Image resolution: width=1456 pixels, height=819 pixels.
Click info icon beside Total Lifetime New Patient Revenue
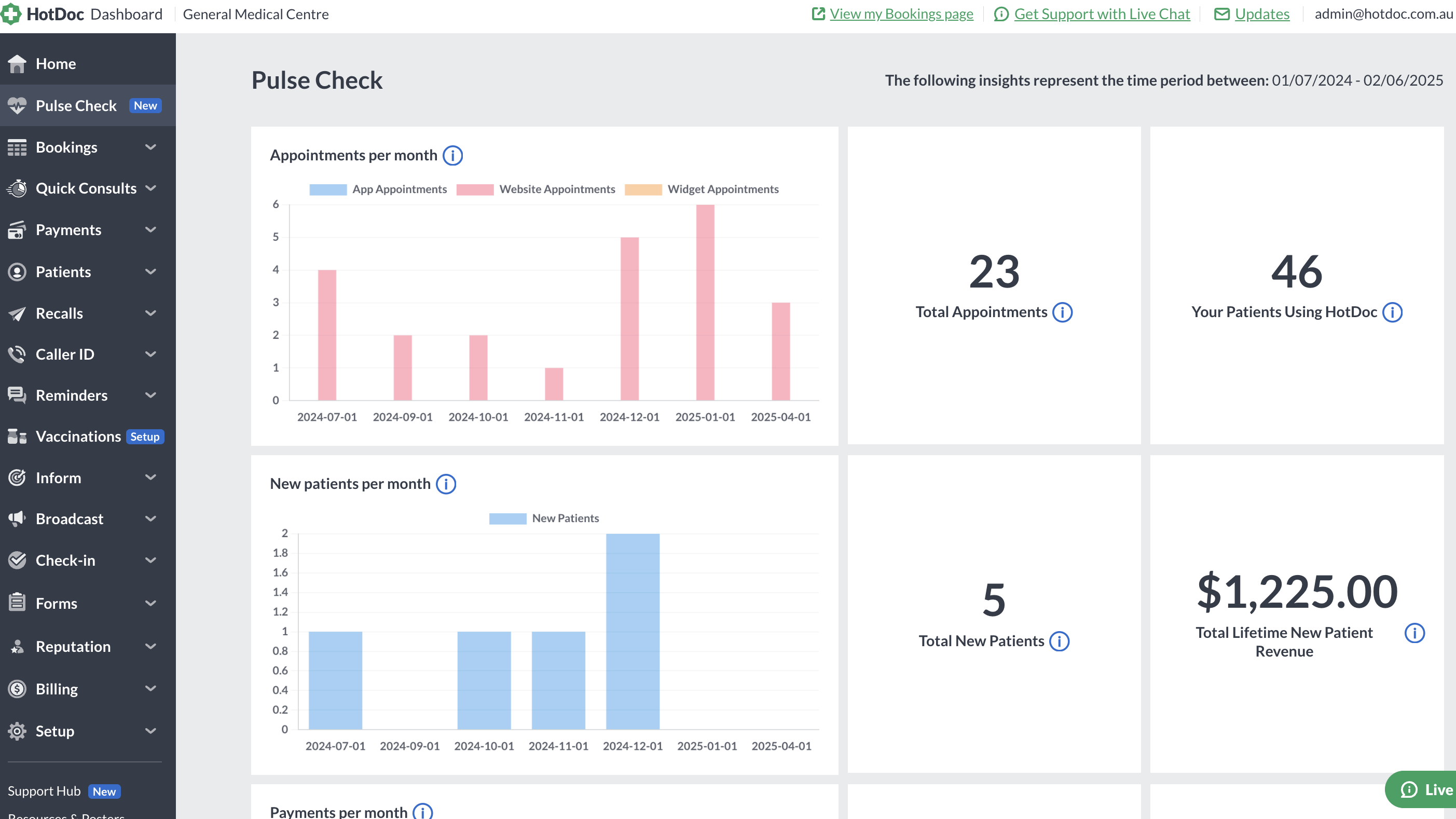(x=1414, y=633)
